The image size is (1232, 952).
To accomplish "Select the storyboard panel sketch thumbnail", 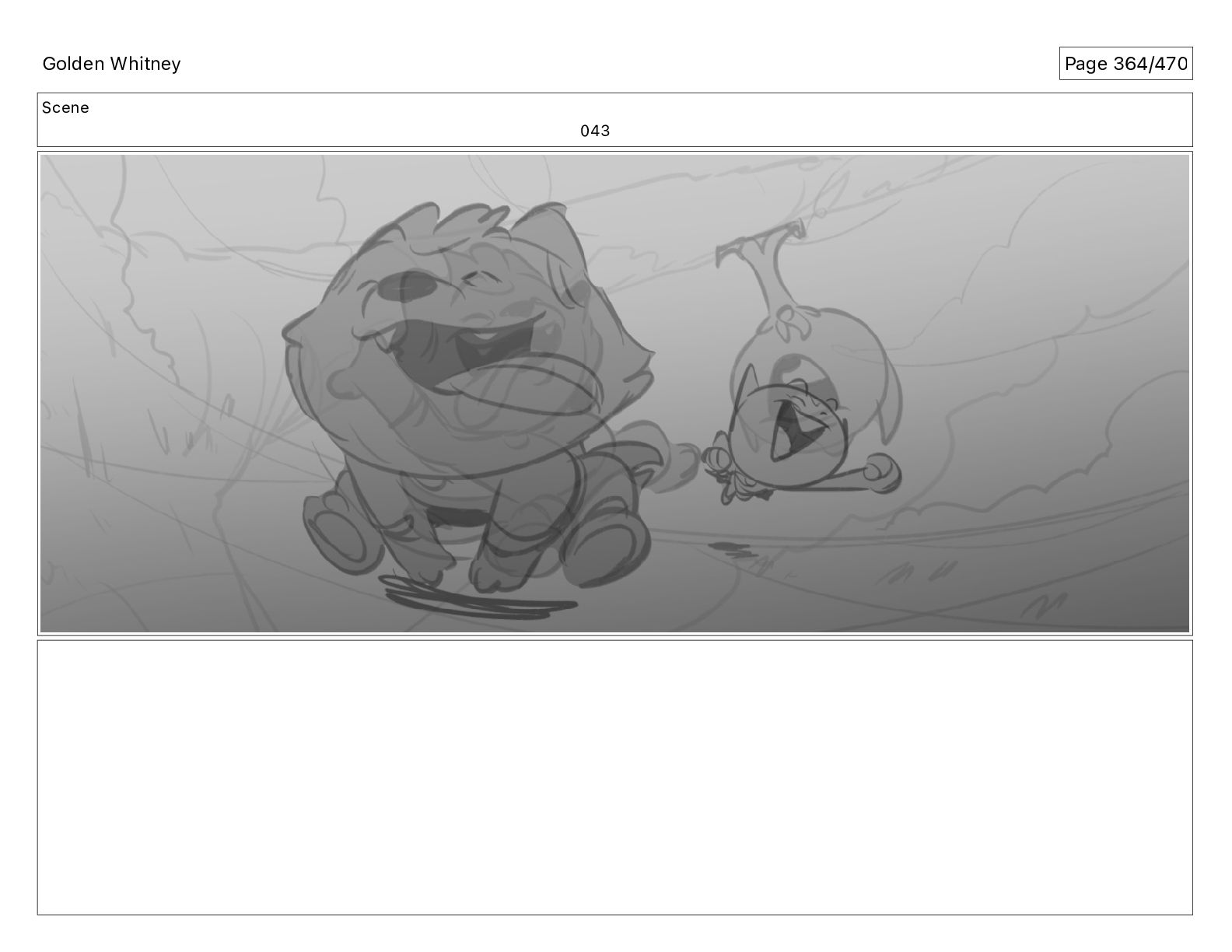I will click(614, 394).
